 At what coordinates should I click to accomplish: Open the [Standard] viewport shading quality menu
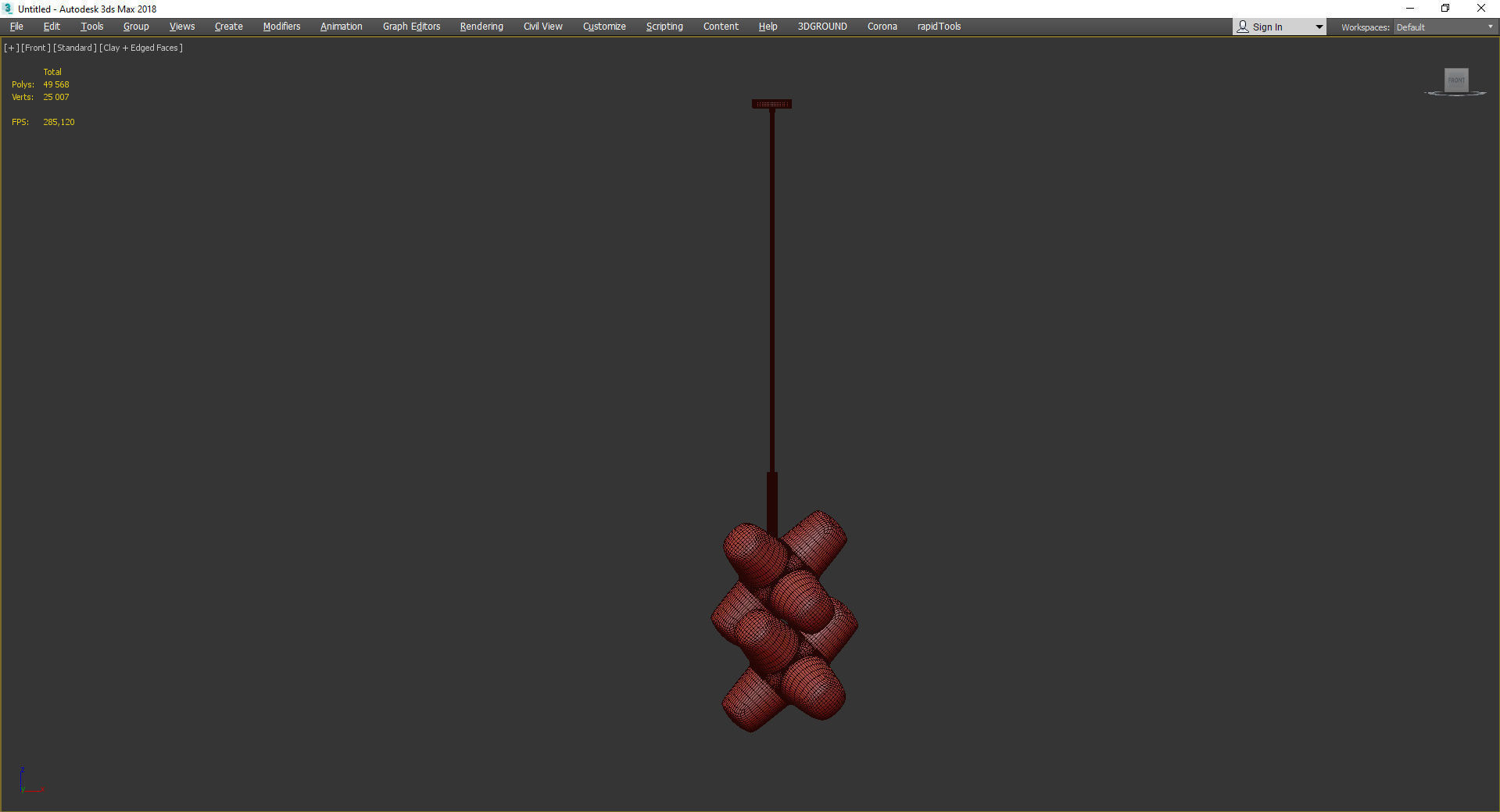tap(75, 48)
